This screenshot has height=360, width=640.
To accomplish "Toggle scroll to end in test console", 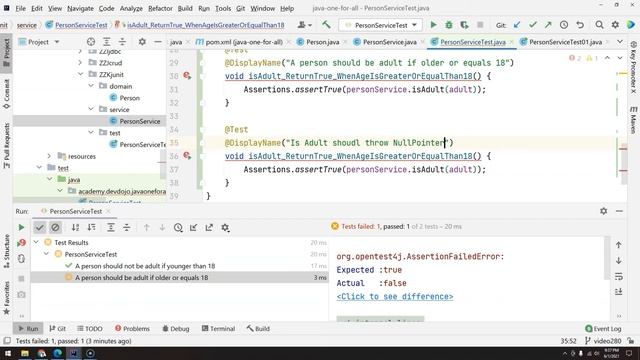I will 619,291.
